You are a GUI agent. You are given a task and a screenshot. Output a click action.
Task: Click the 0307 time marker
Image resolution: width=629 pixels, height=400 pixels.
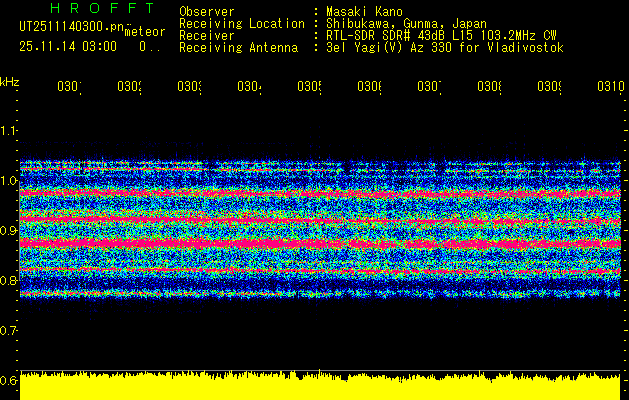(x=429, y=86)
